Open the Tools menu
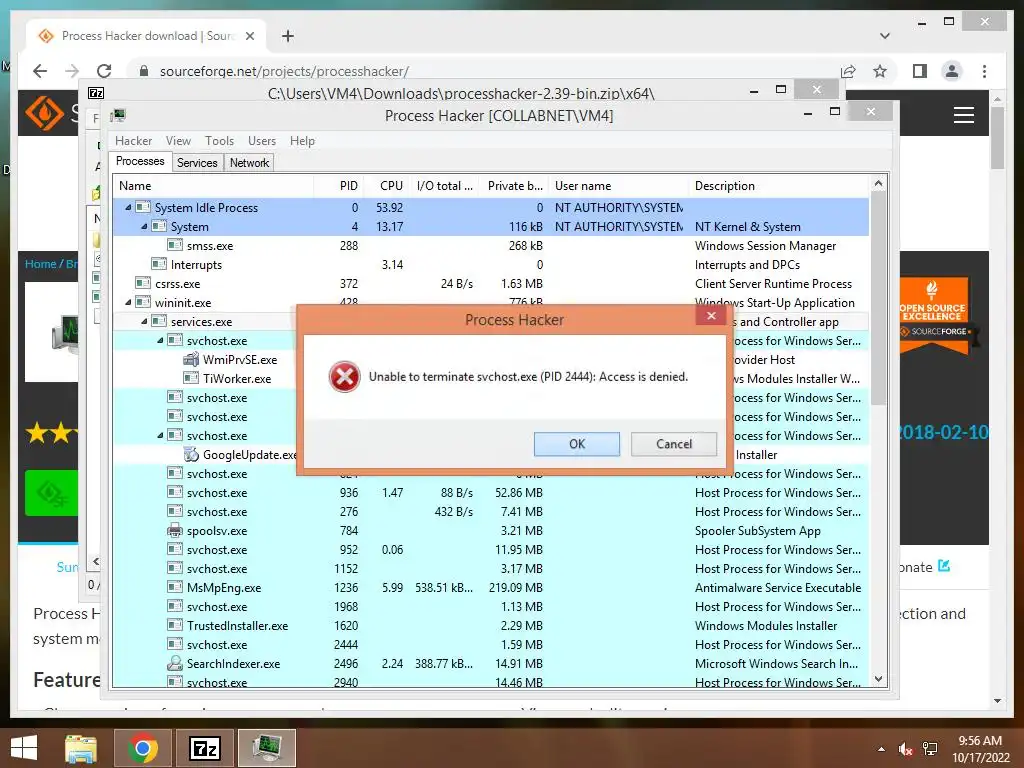 219,141
